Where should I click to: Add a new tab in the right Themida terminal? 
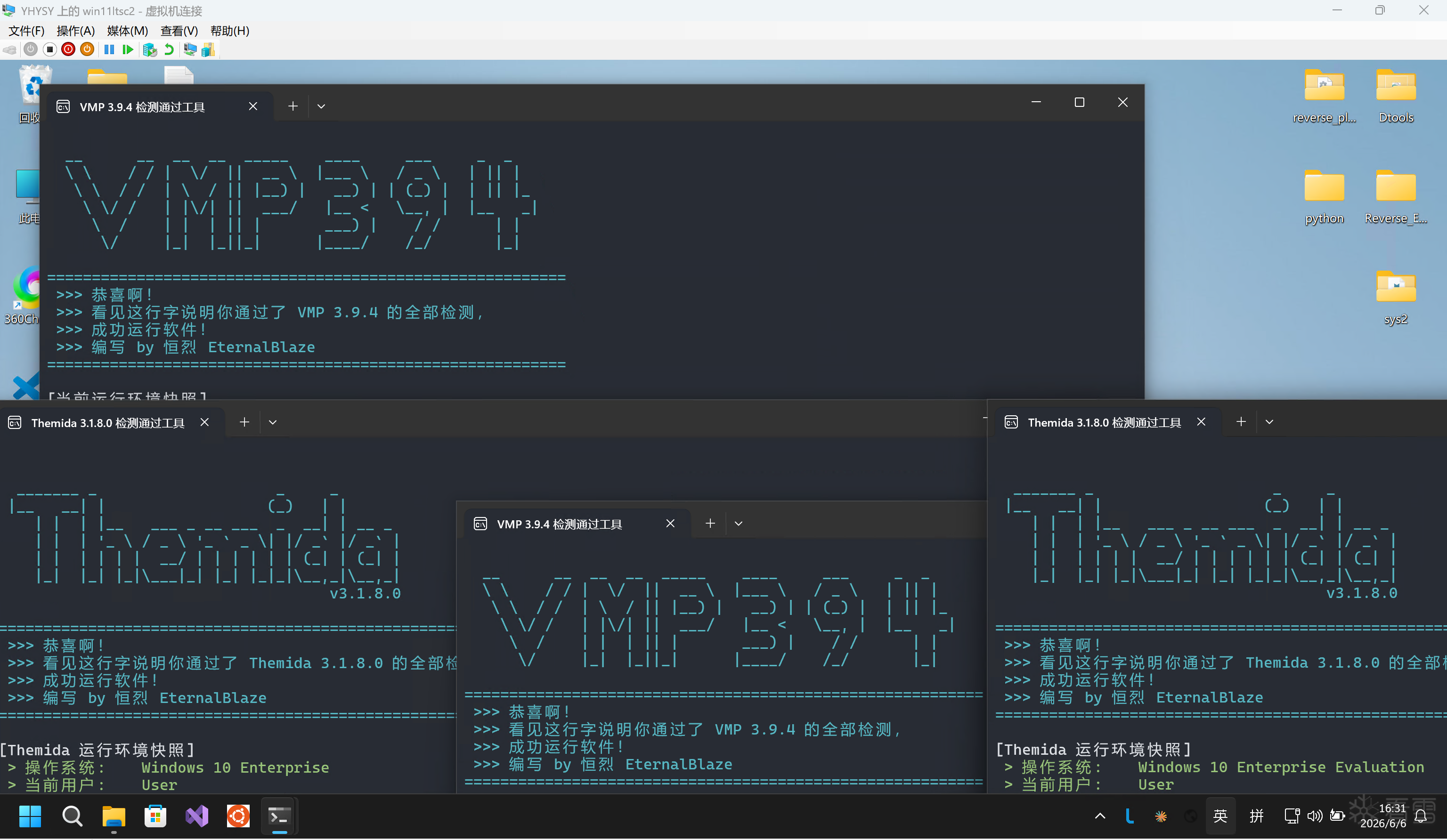tap(1241, 422)
